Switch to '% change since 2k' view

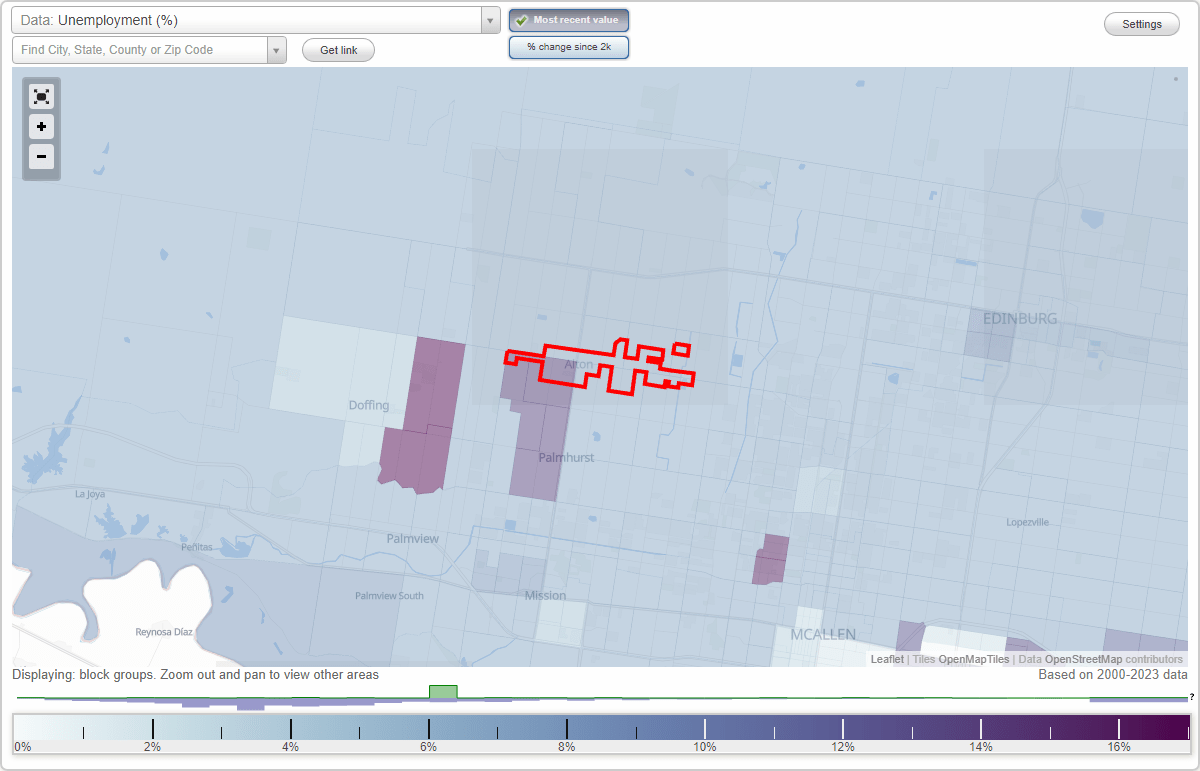[x=569, y=46]
